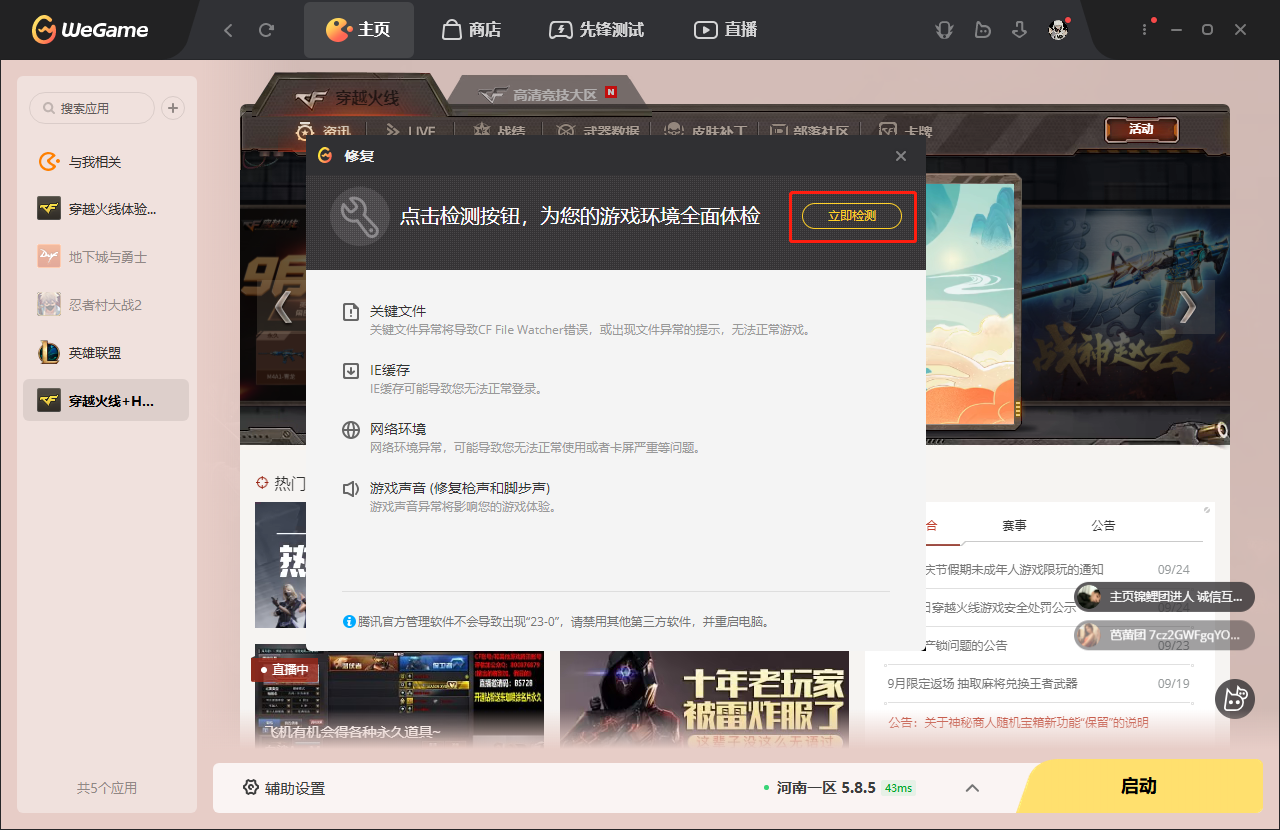Screen dimensions: 1280x830
Task: Open 辅助设置 auxiliary settings
Action: click(x=284, y=788)
